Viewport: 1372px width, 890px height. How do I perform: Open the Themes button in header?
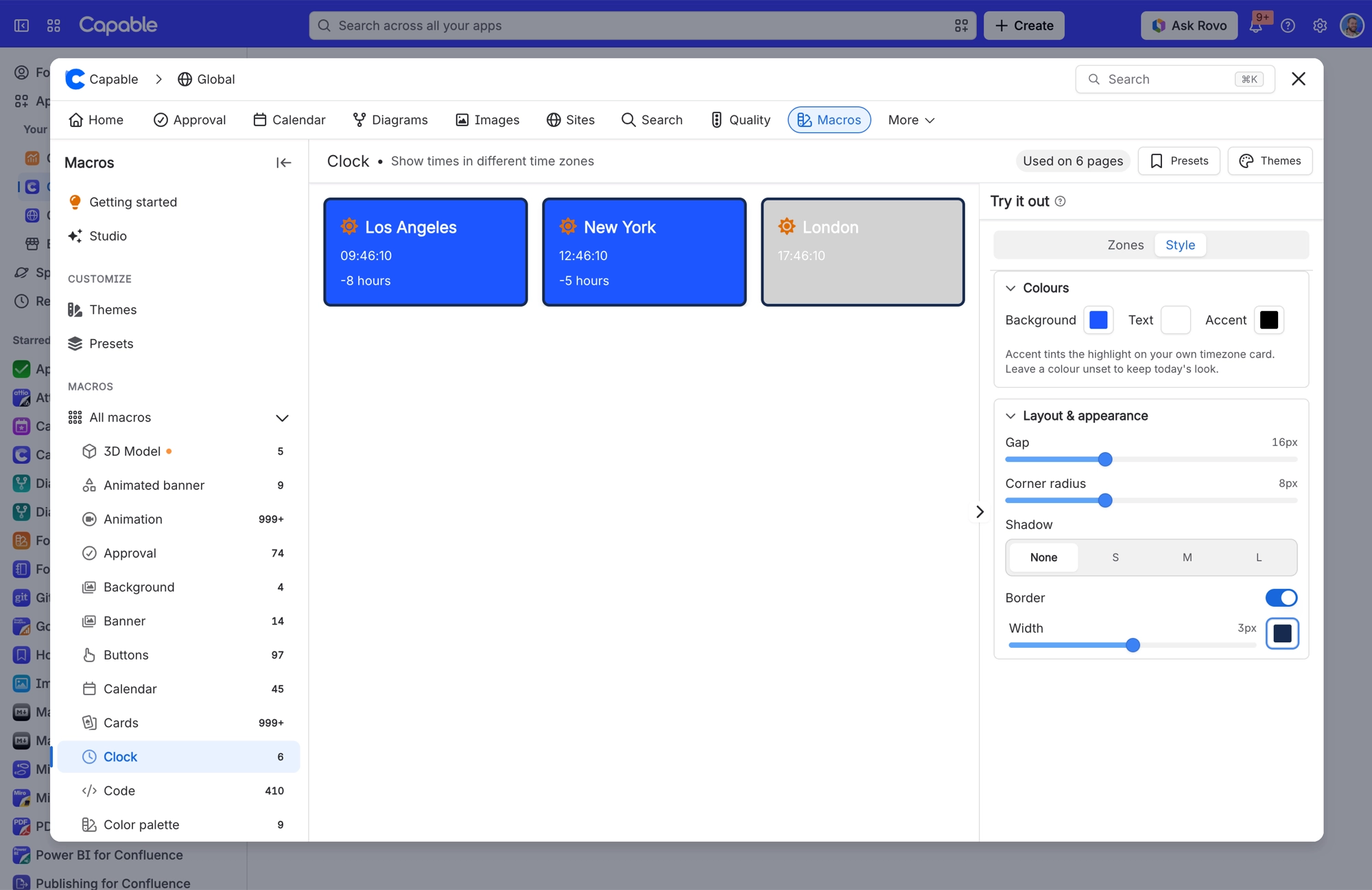(1270, 161)
